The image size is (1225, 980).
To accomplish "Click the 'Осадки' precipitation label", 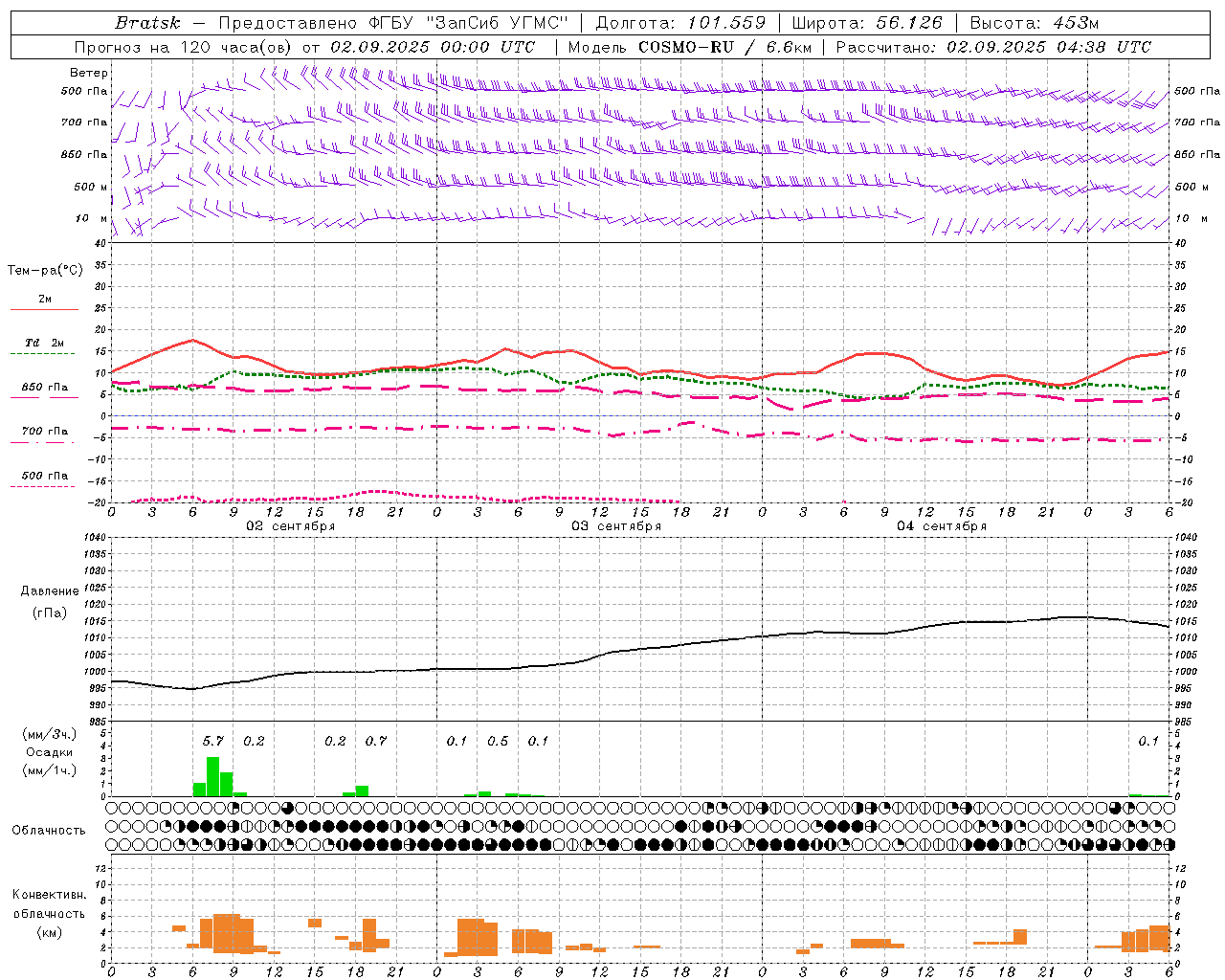I will 49,752.
